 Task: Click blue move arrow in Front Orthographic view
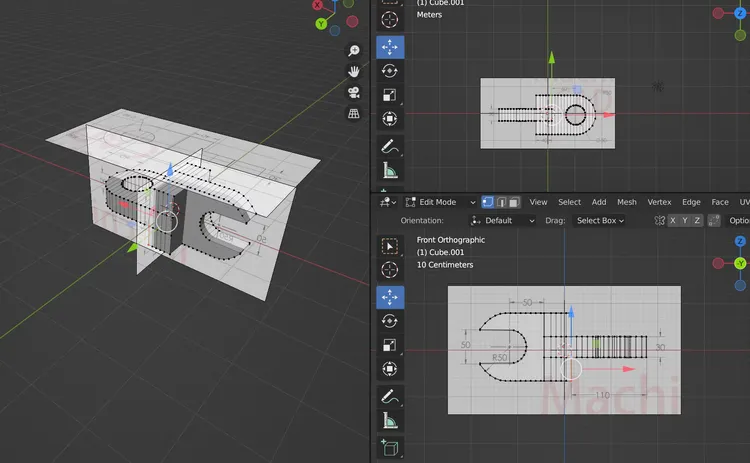pos(571,312)
